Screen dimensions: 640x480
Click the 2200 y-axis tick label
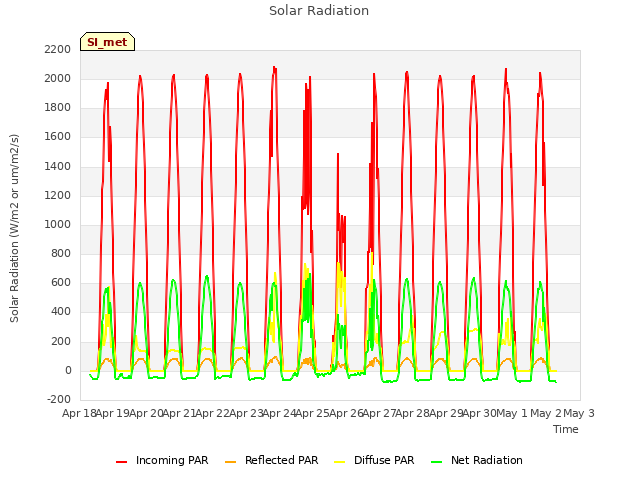pos(58,49)
